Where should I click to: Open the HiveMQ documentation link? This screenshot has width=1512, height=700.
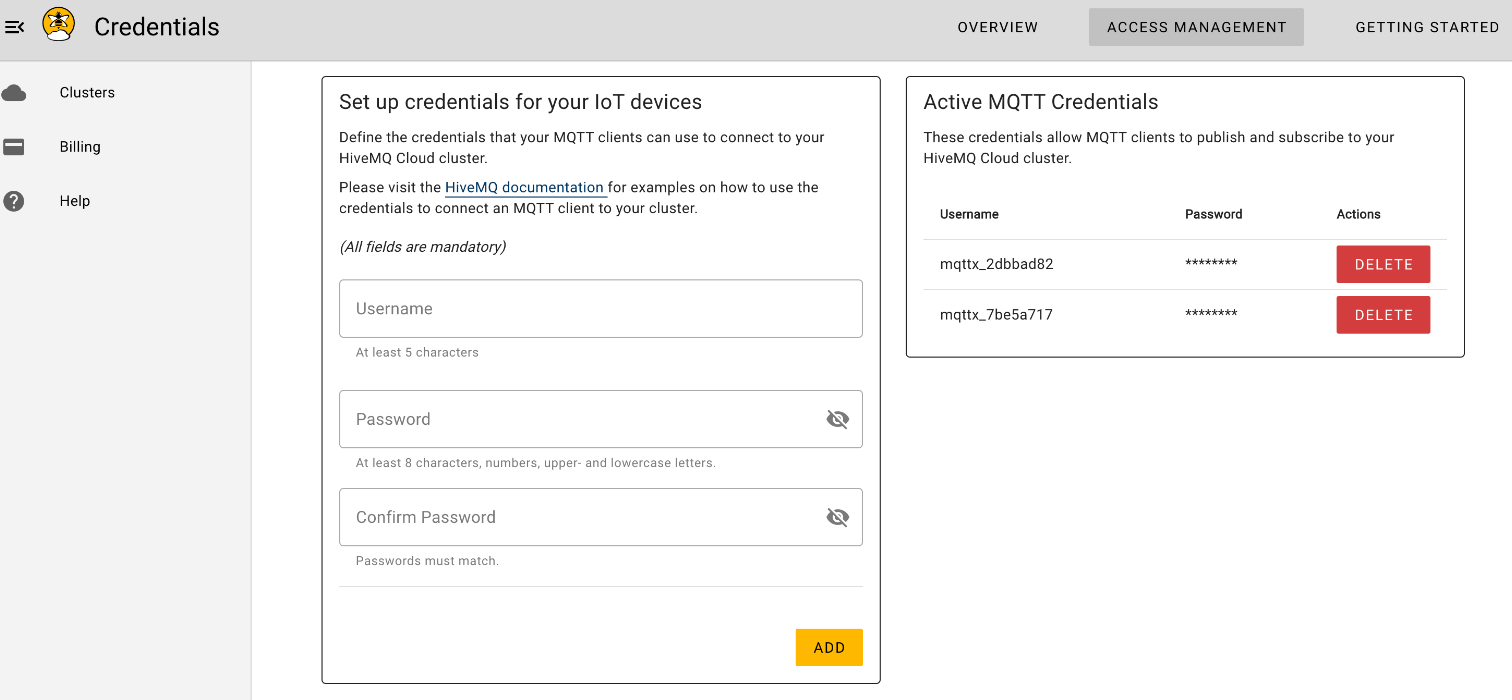coord(524,187)
